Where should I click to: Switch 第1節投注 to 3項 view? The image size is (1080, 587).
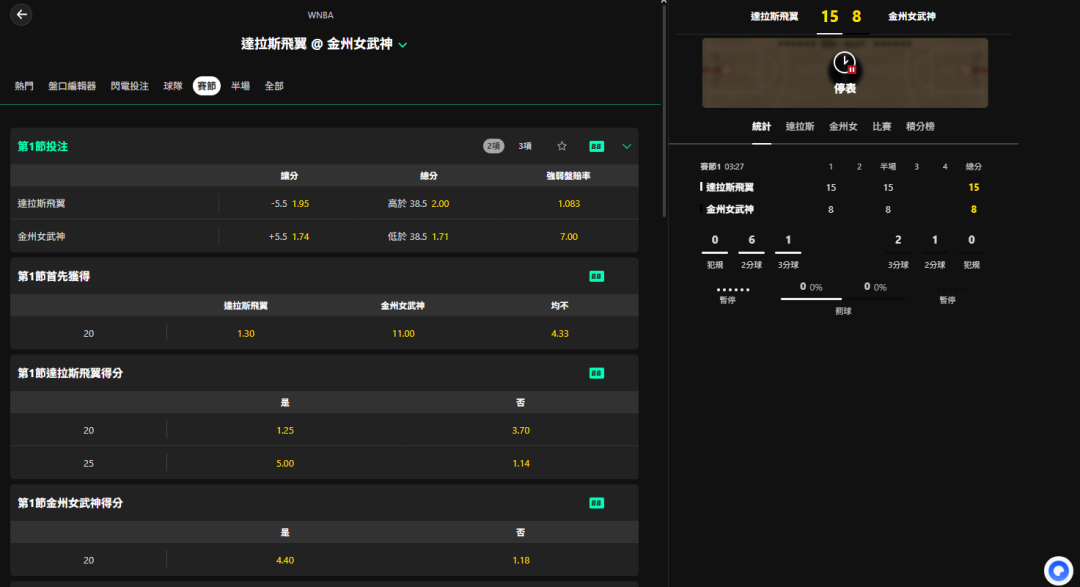point(525,146)
